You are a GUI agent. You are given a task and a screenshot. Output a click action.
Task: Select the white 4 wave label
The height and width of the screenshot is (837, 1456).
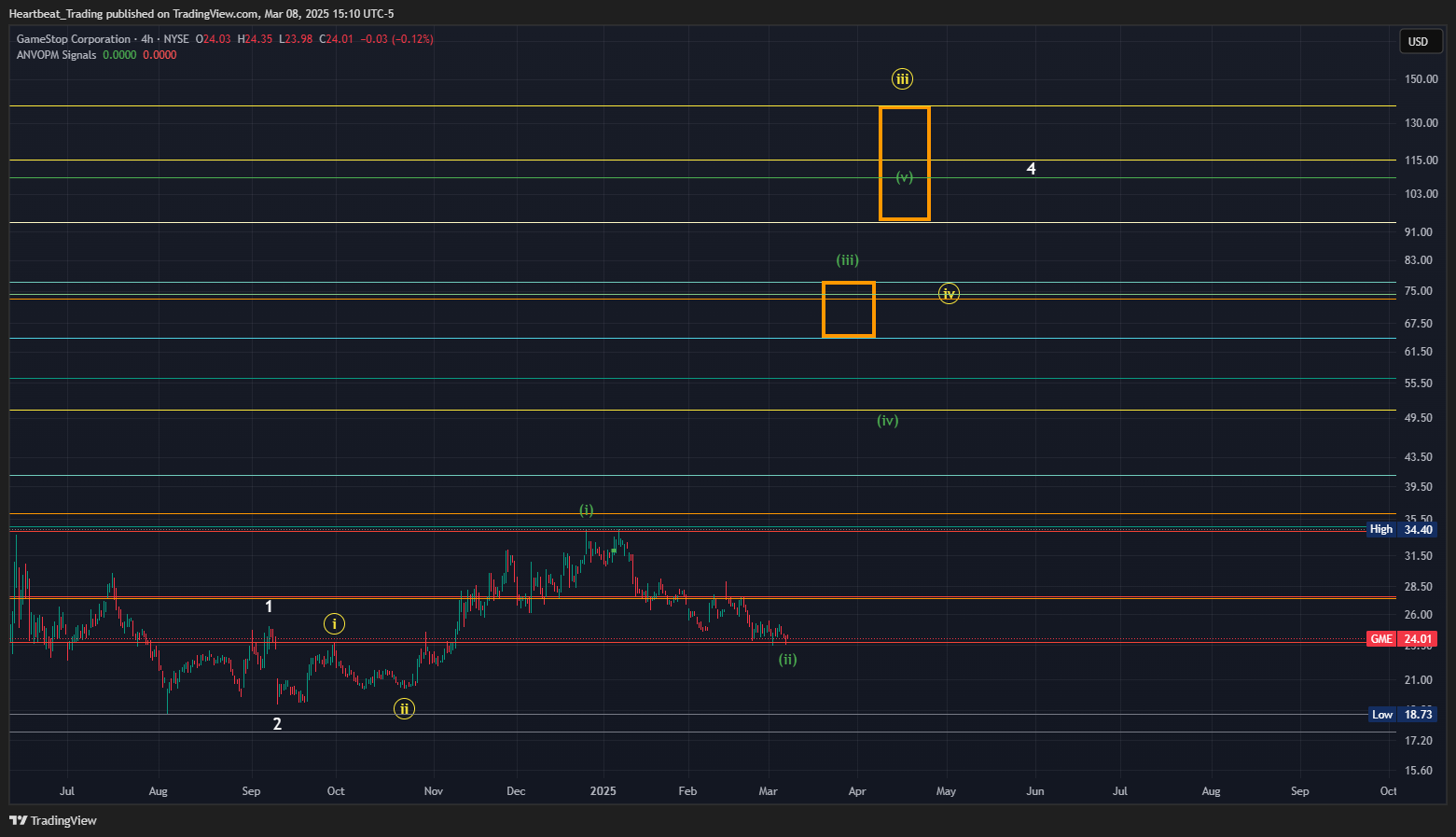[1031, 169]
